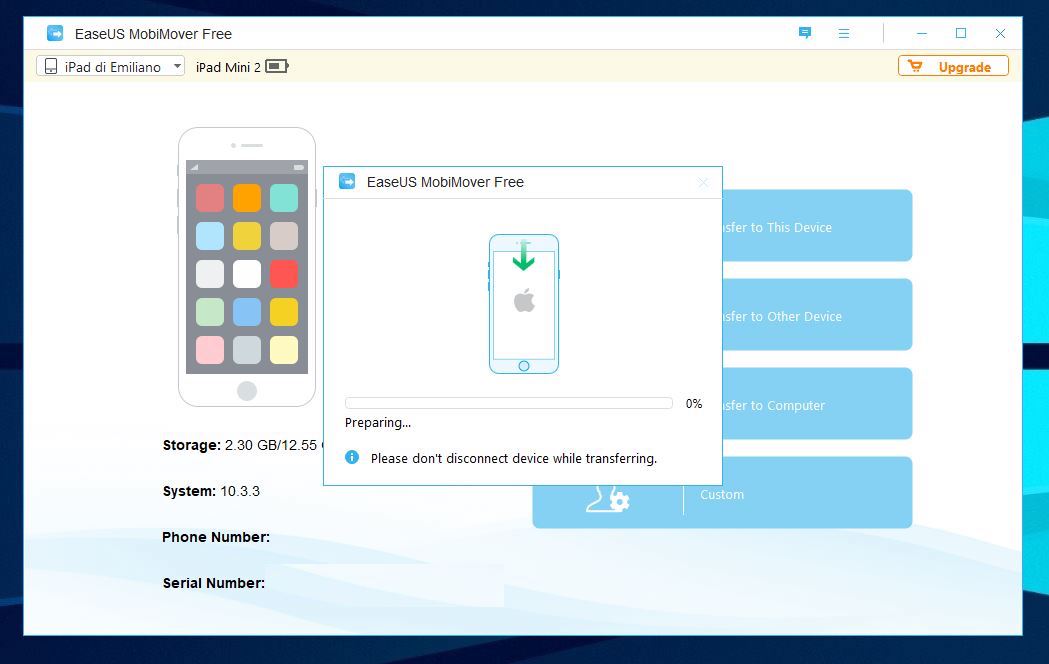The height and width of the screenshot is (664, 1049).
Task: Click the shopping cart icon on Upgrade
Action: pos(915,66)
